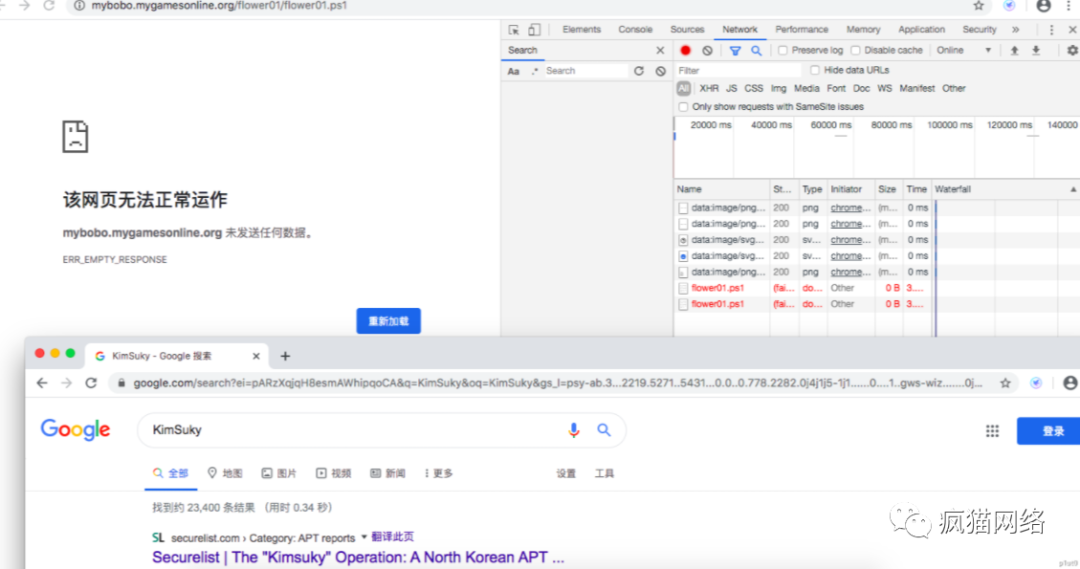Click the Waterfall column sort arrow

(x=1073, y=189)
